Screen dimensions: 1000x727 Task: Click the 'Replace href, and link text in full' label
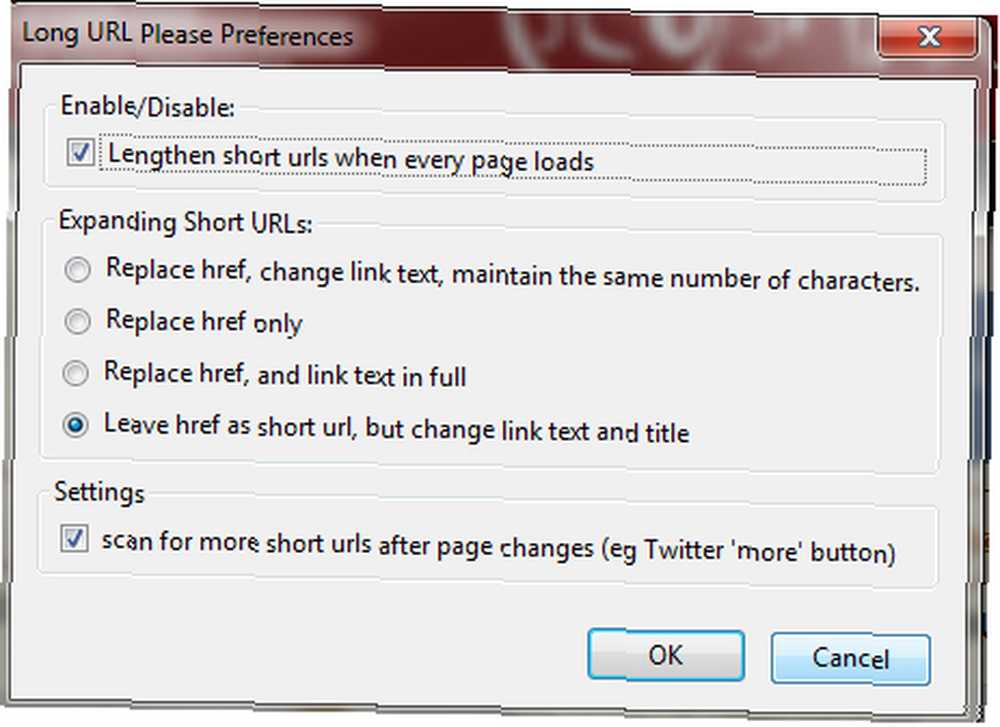pos(285,374)
